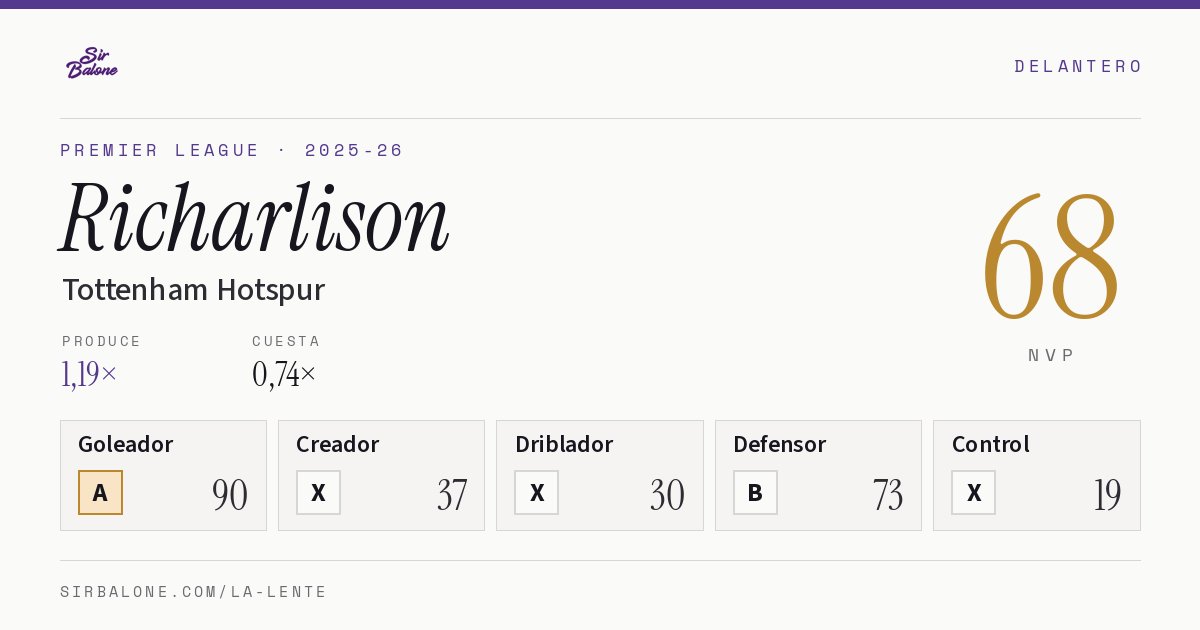Click the Cuesta 0,74× value
This screenshot has height=630, width=1200.
[284, 374]
